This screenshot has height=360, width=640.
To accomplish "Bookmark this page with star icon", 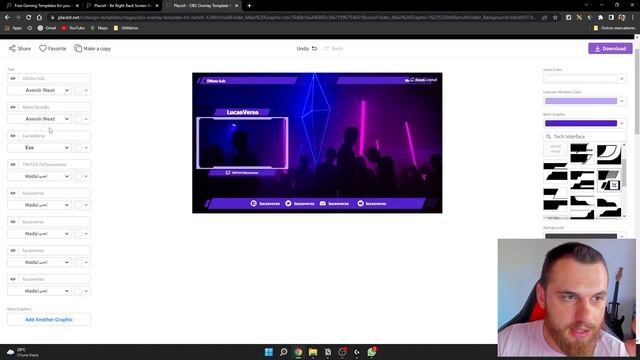I will 555,18.
